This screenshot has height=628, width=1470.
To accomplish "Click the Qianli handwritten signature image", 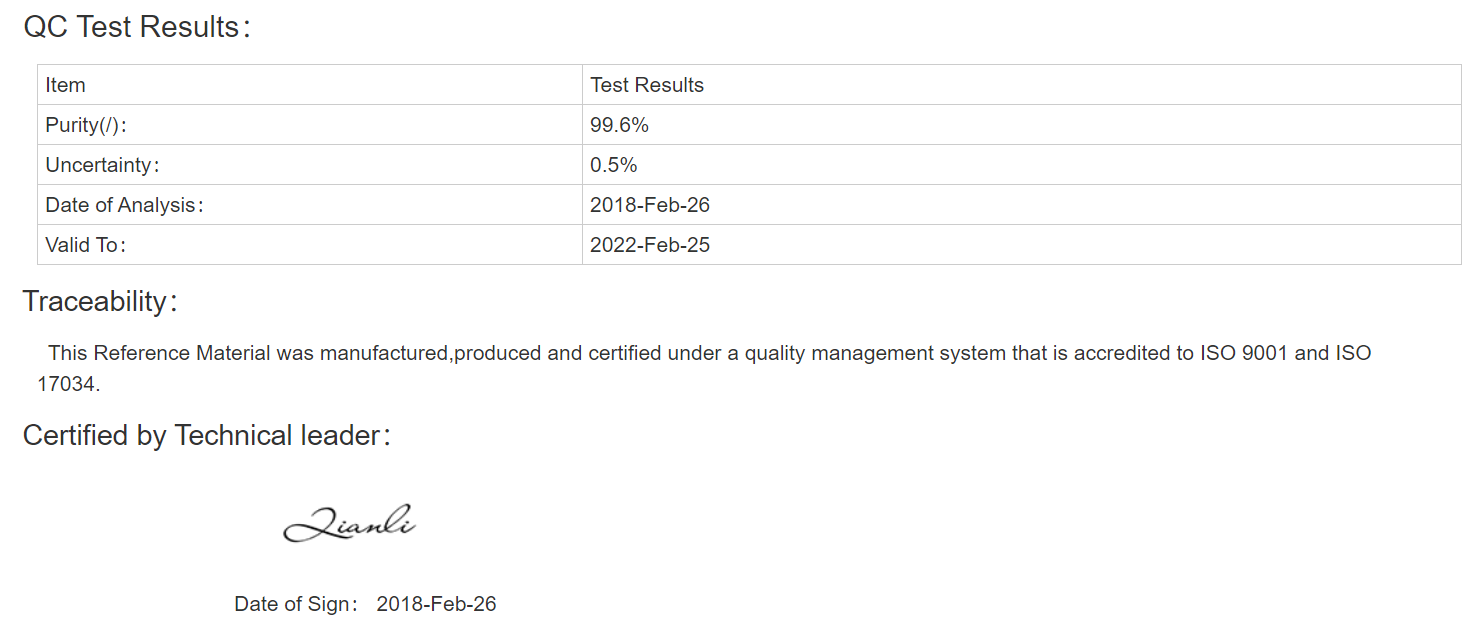I will pos(349,523).
